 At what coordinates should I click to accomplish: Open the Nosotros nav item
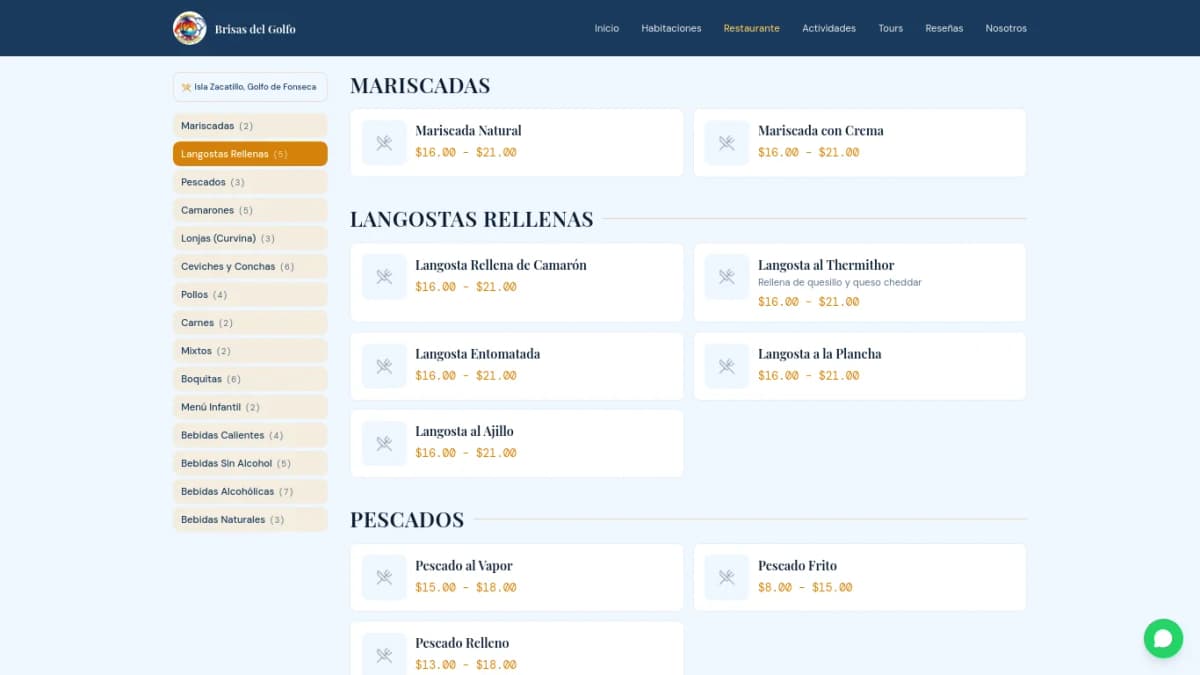tap(1006, 28)
